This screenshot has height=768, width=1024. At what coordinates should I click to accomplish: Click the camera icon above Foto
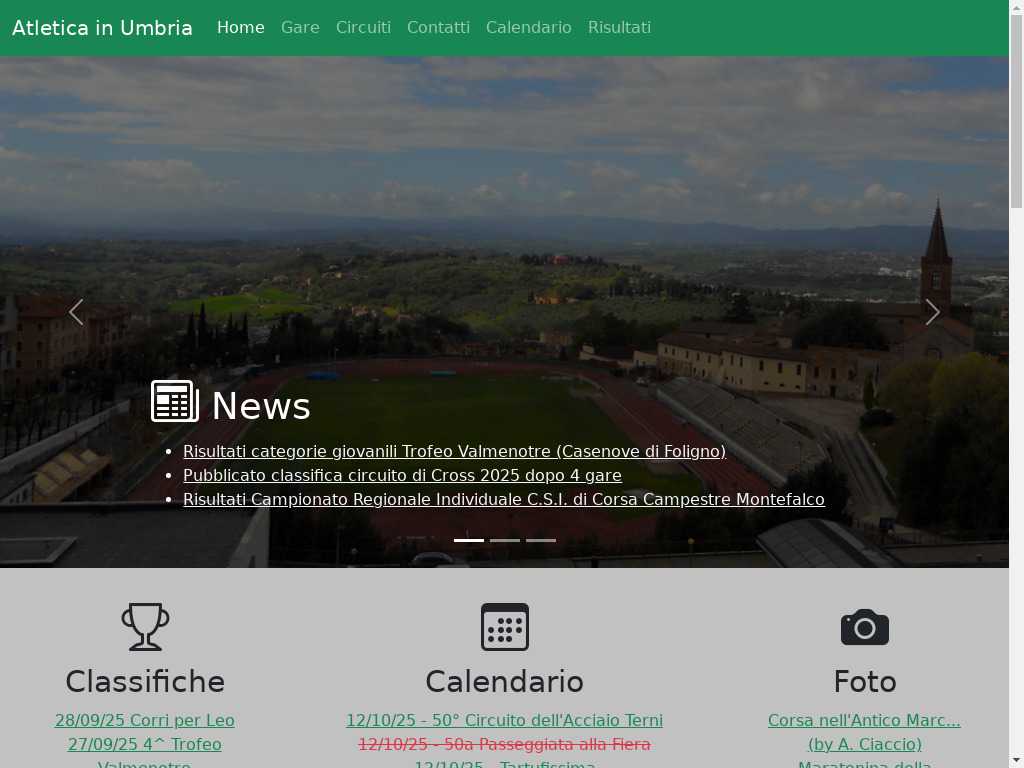tap(864, 627)
